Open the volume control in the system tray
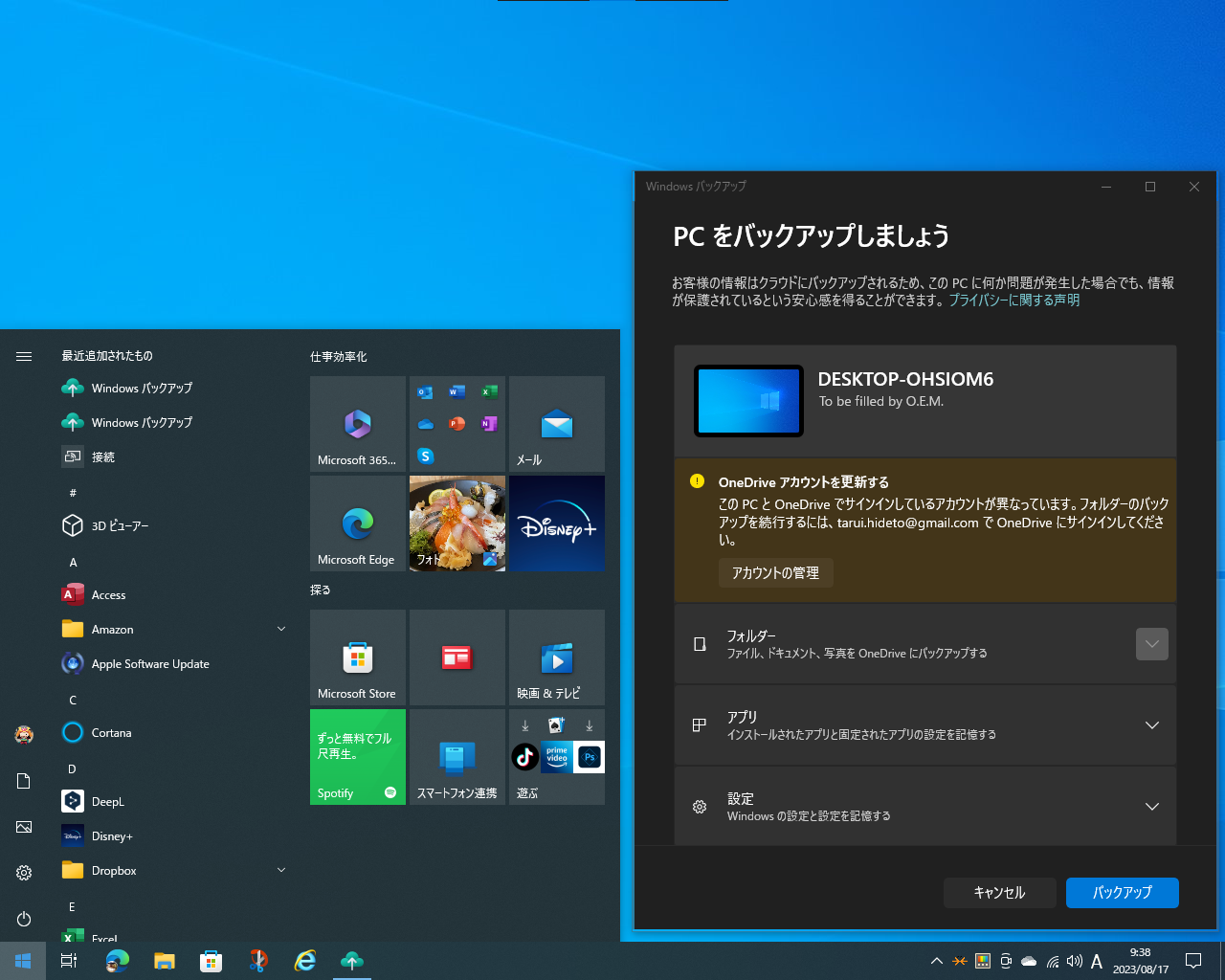The width and height of the screenshot is (1225, 980). [1075, 961]
